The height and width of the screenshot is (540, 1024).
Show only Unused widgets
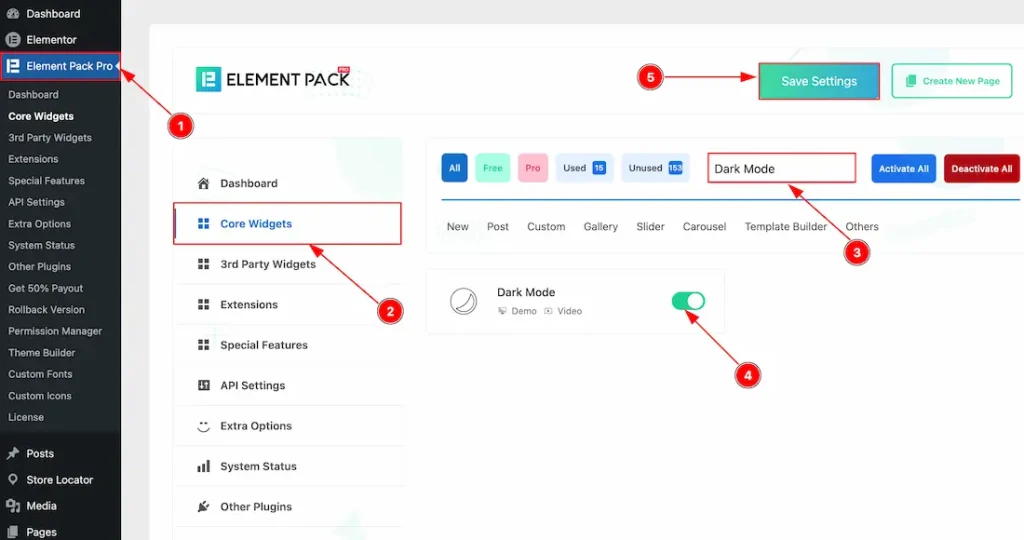[654, 168]
